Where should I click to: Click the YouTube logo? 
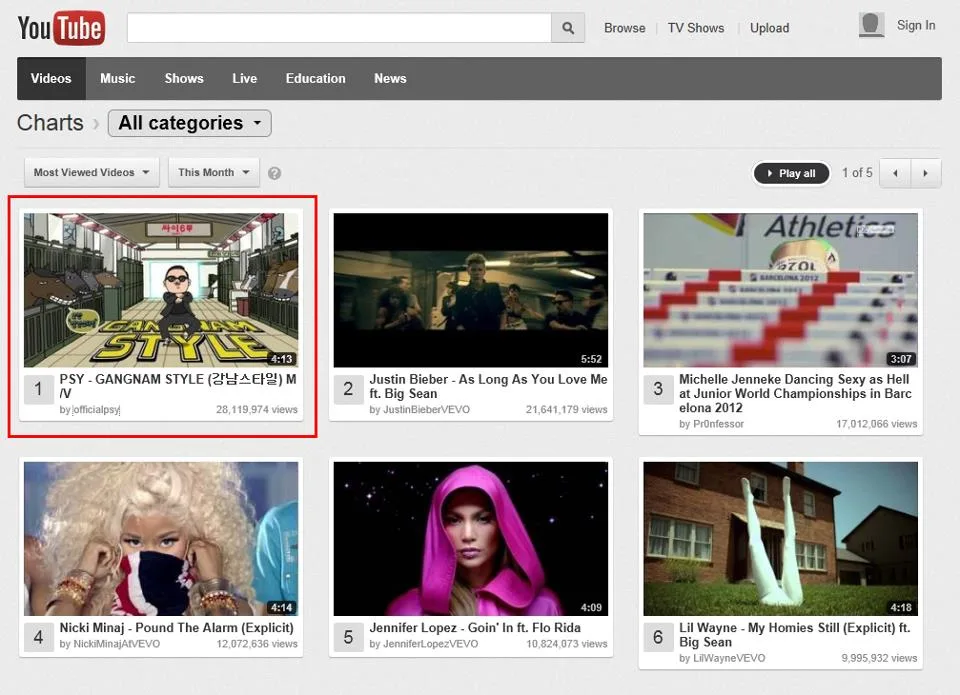tap(60, 28)
